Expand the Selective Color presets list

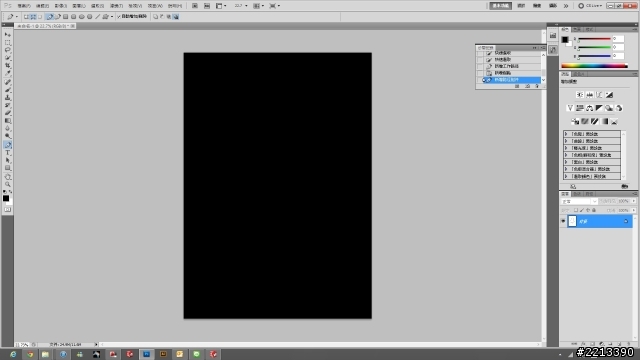(566, 176)
